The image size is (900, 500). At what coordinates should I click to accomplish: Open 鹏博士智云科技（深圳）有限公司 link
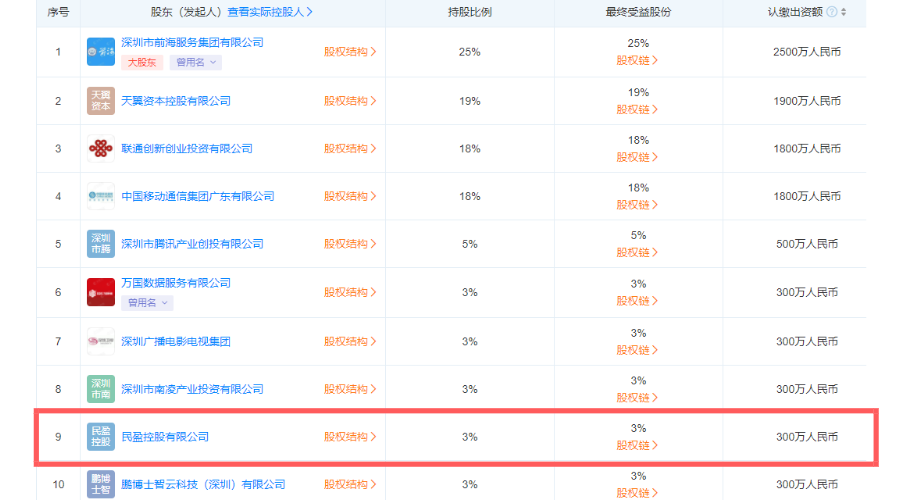click(203, 485)
